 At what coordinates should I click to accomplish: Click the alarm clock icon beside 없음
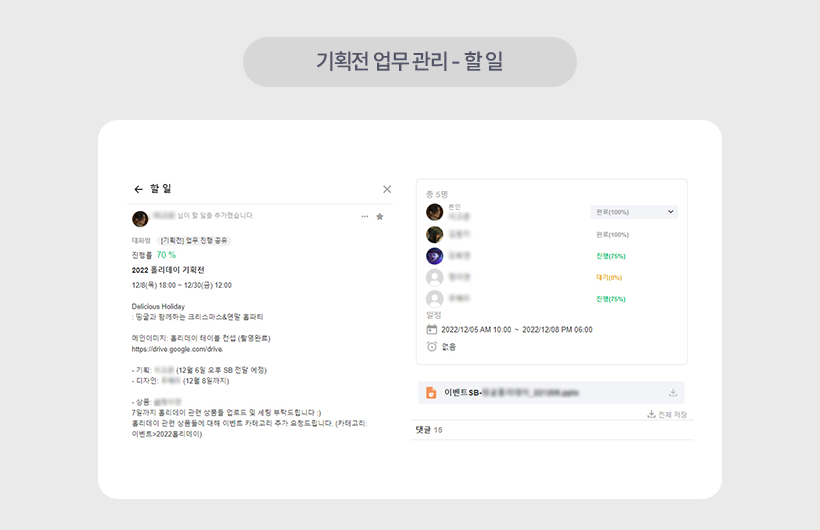pos(432,346)
